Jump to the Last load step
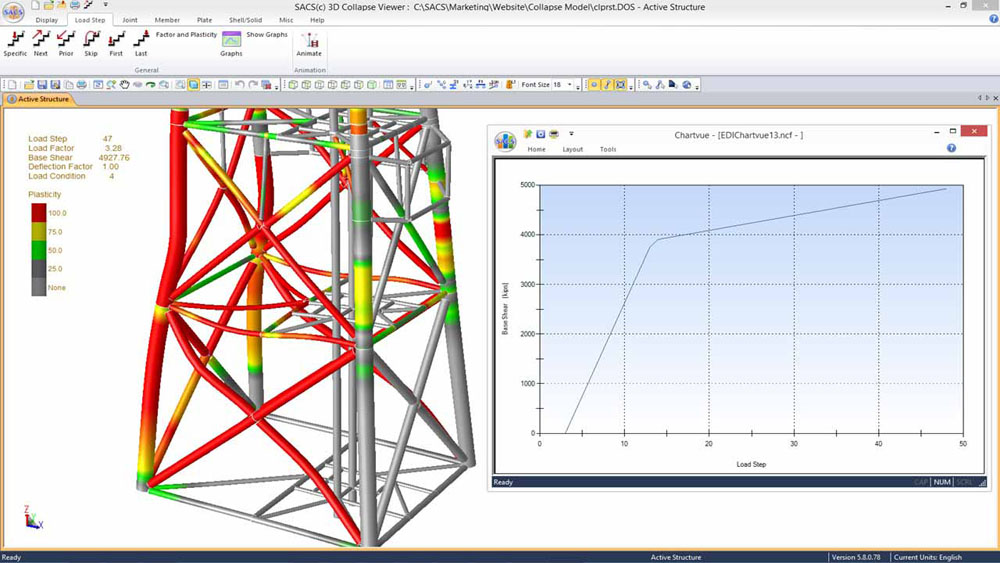Screen dimensions: 1000x563 click(141, 44)
